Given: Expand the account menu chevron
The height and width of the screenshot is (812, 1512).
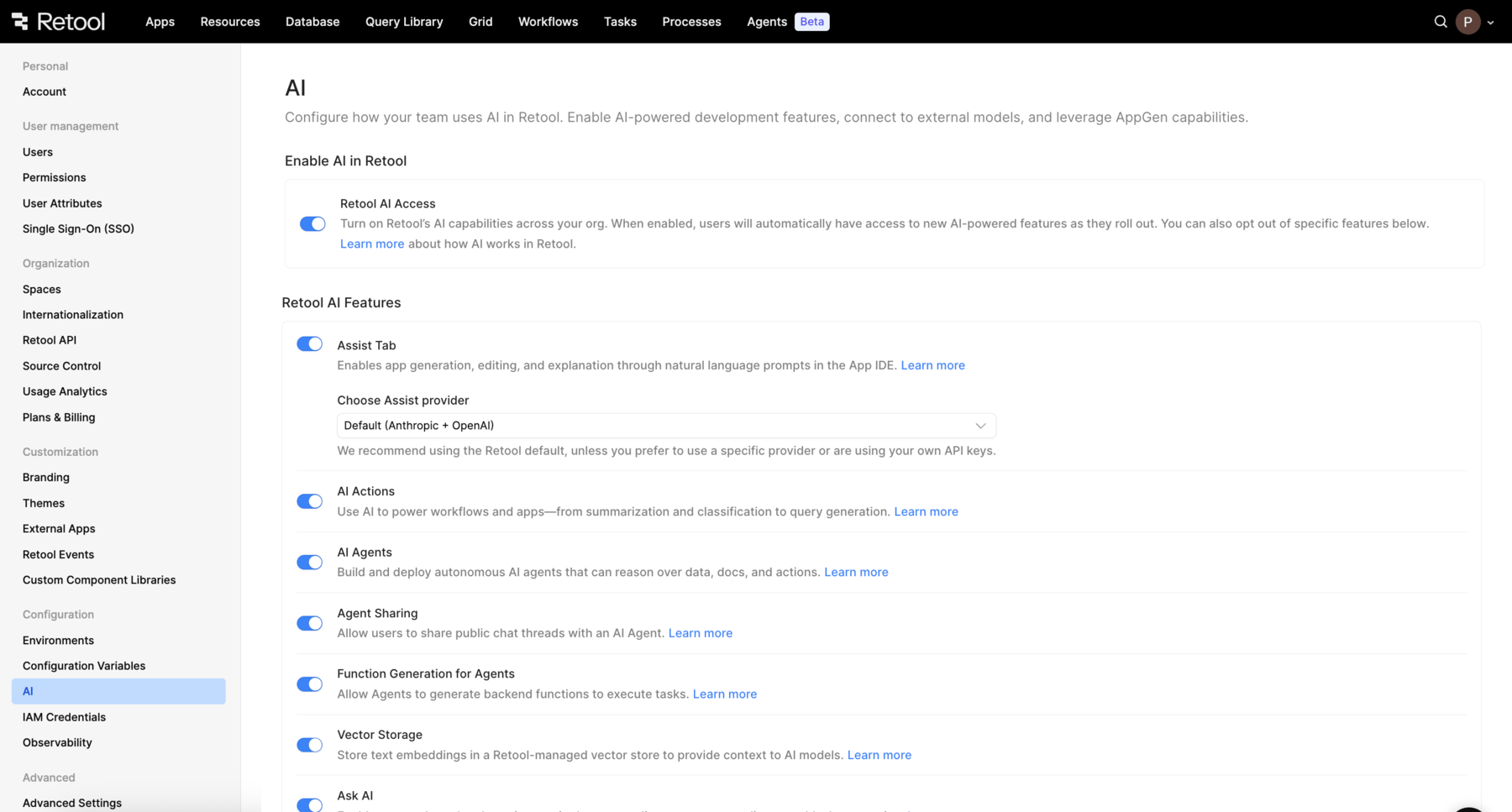Looking at the screenshot, I should click(x=1491, y=23).
